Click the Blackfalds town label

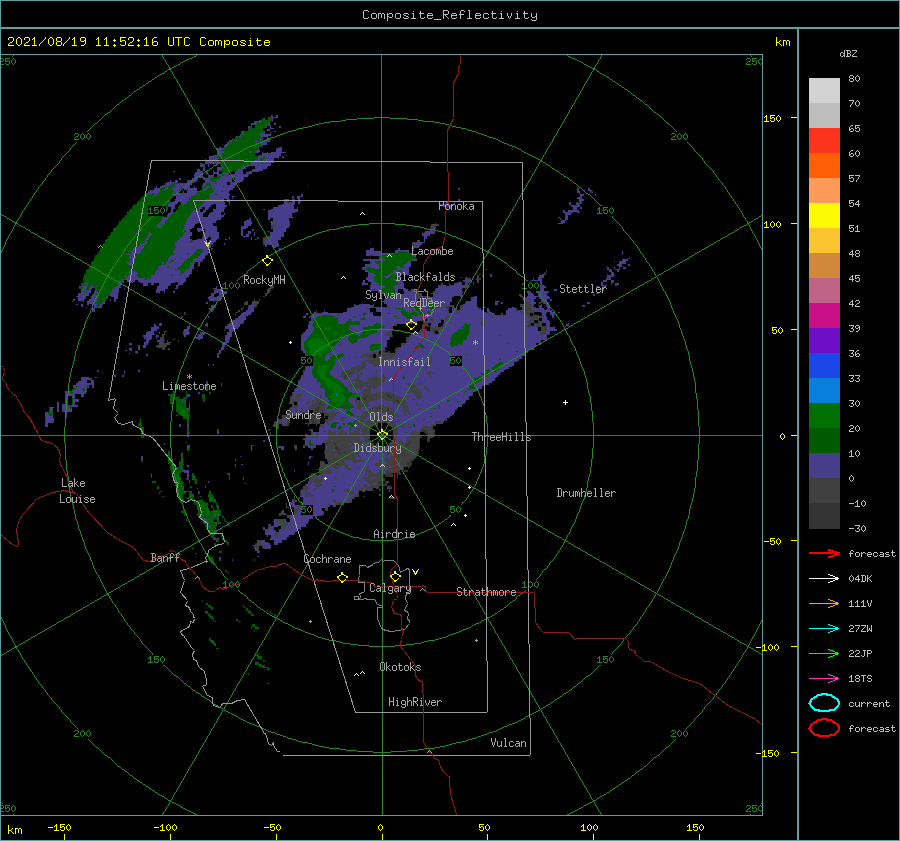pos(425,277)
